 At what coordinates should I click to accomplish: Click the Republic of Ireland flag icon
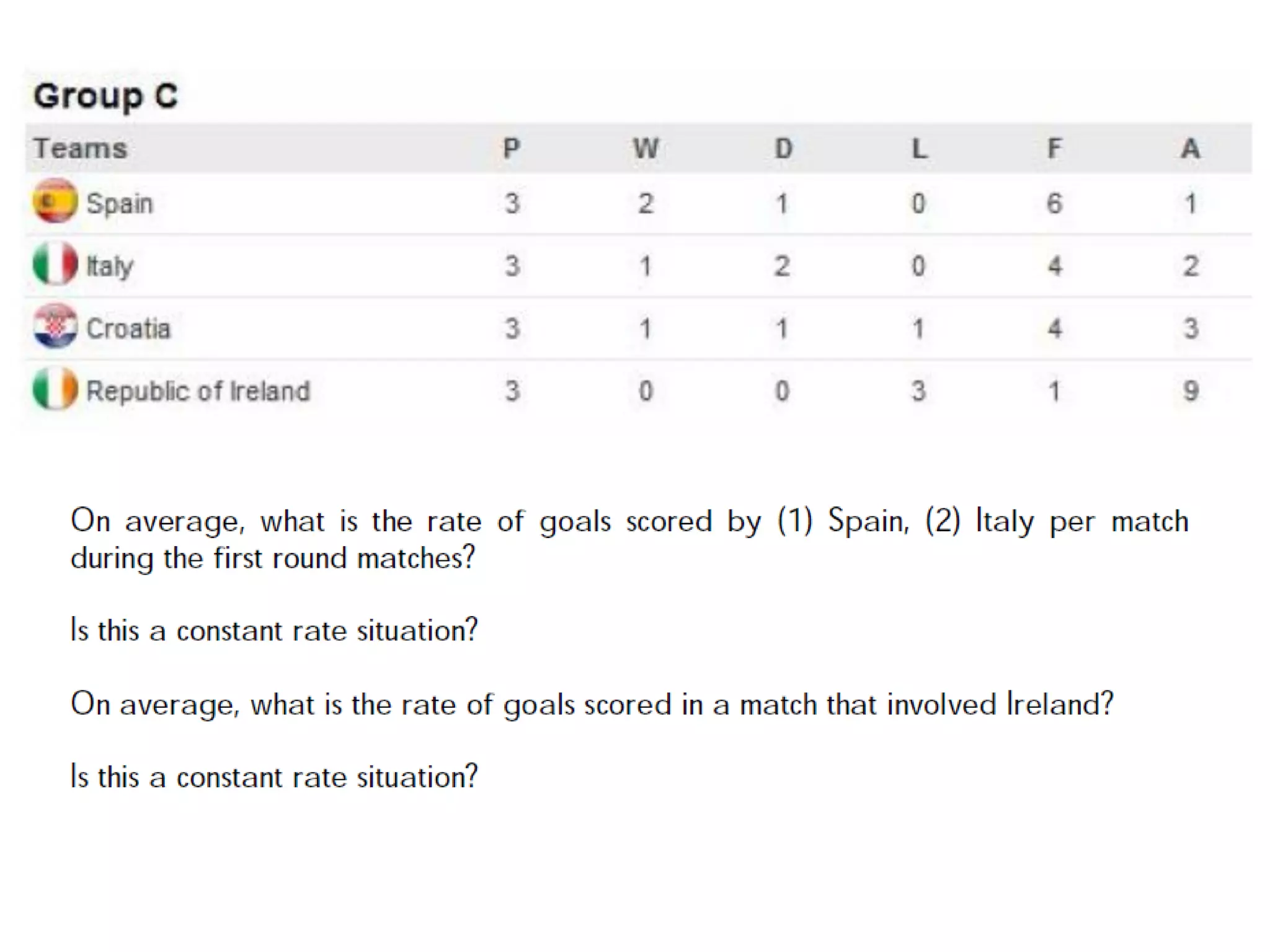[55, 389]
